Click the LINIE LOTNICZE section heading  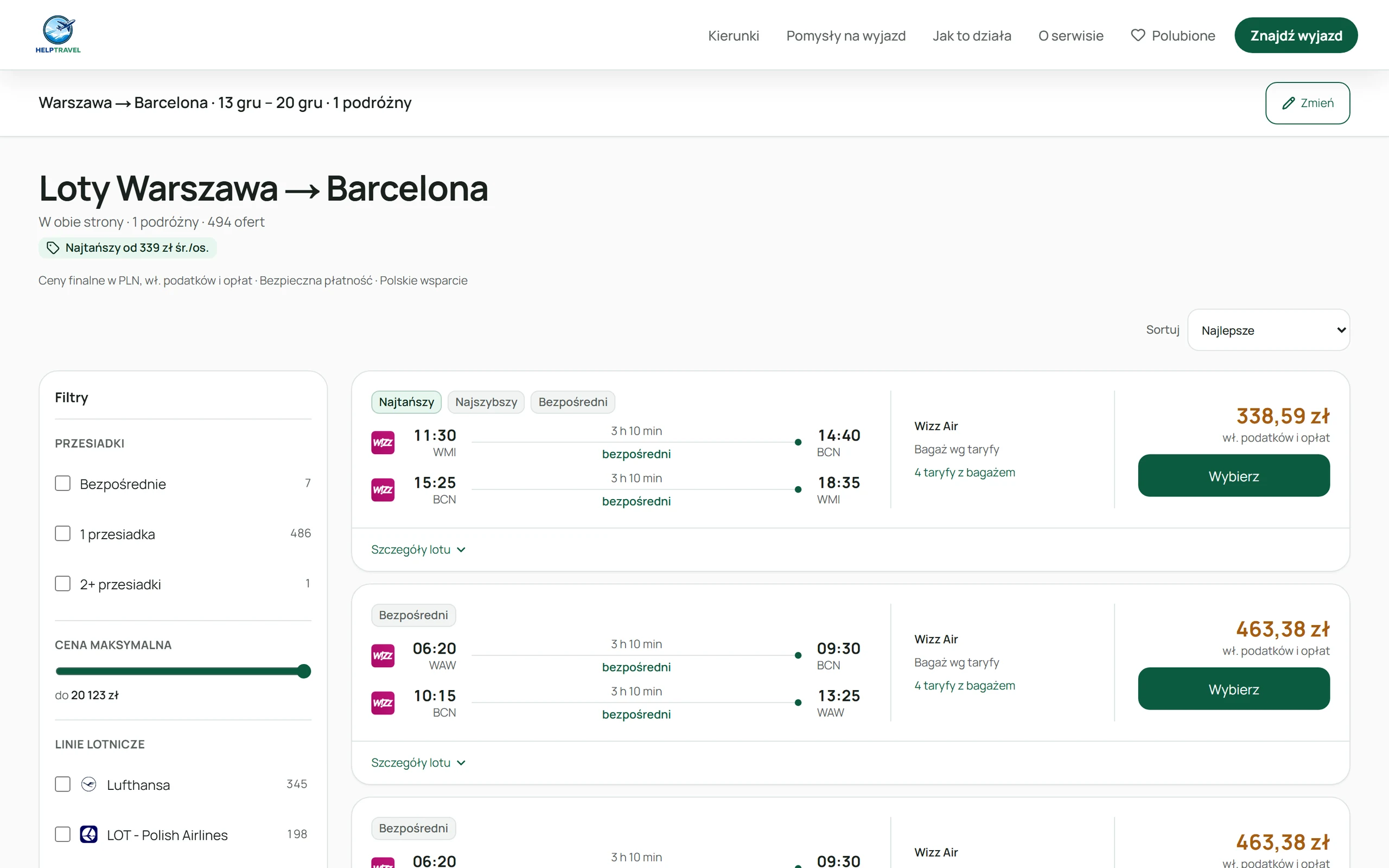click(100, 744)
